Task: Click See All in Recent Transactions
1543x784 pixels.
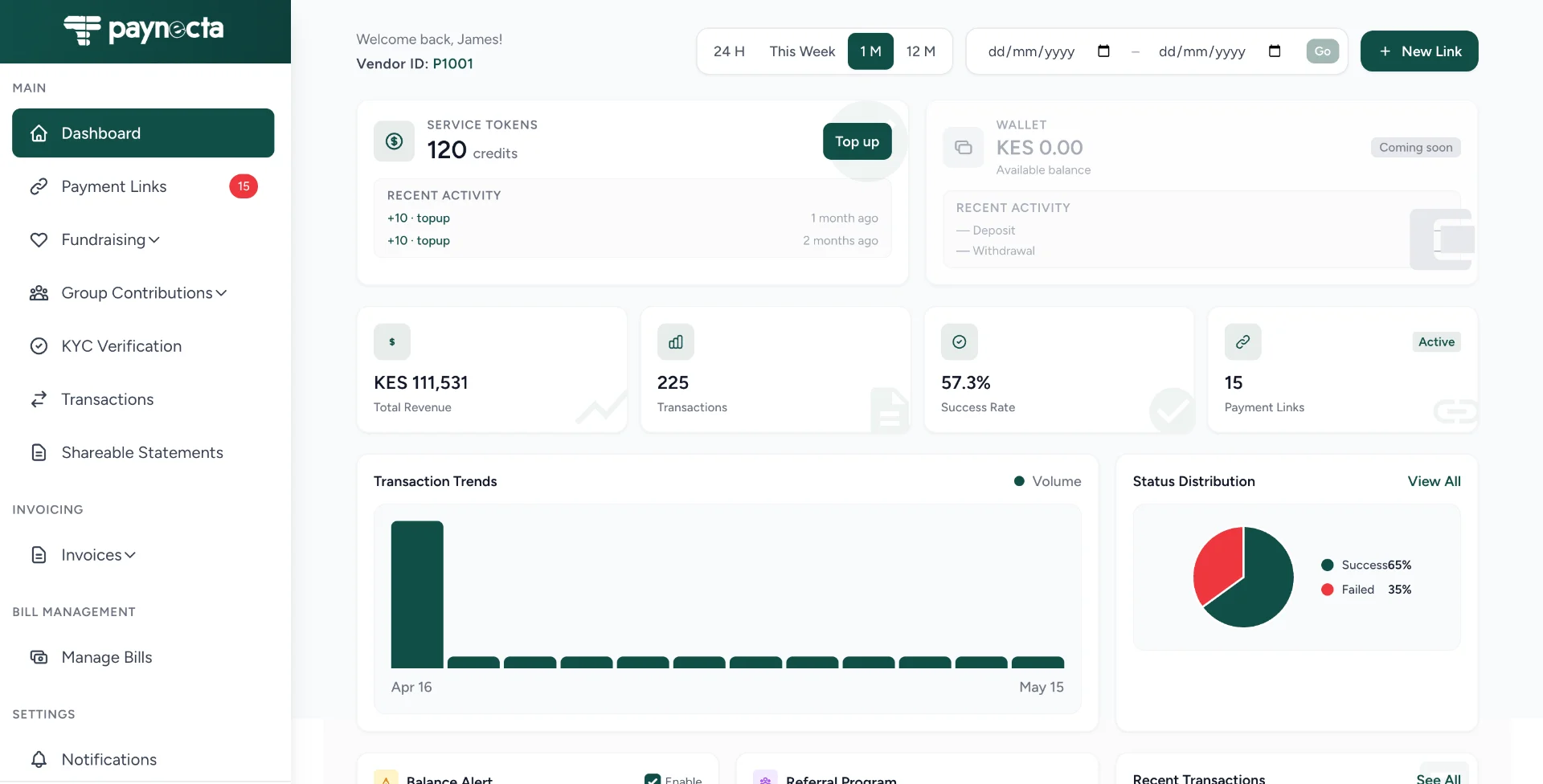Action: [1439, 778]
